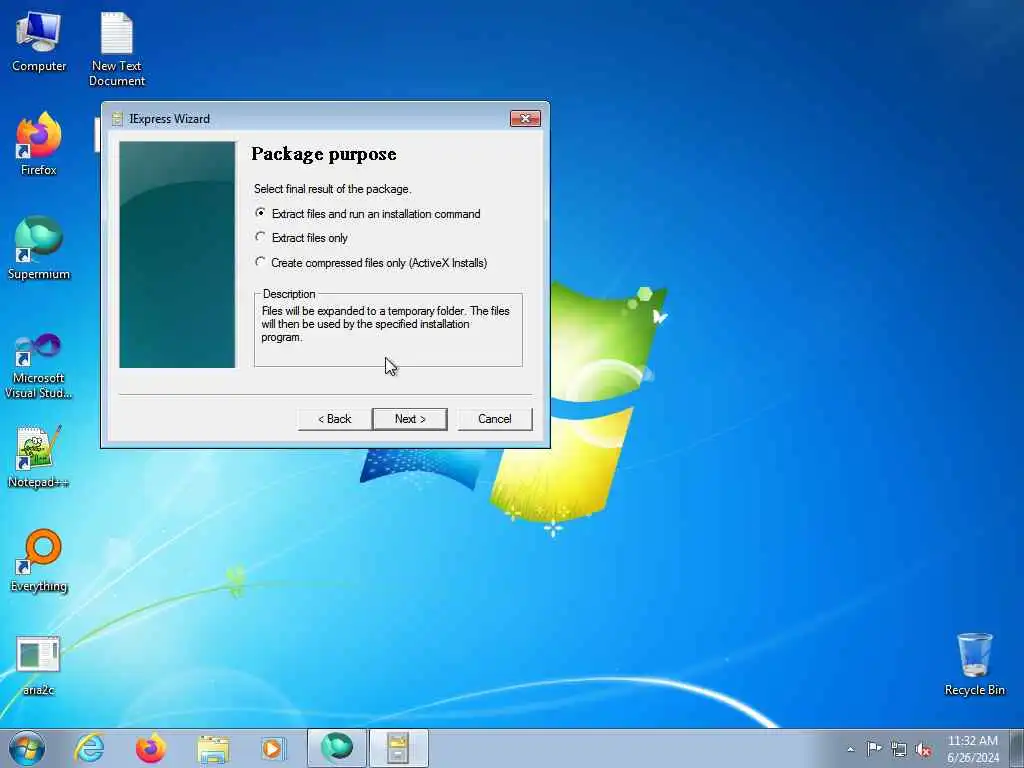Go to the next wizard page
Screen dimensions: 1024x768
[x=409, y=419]
